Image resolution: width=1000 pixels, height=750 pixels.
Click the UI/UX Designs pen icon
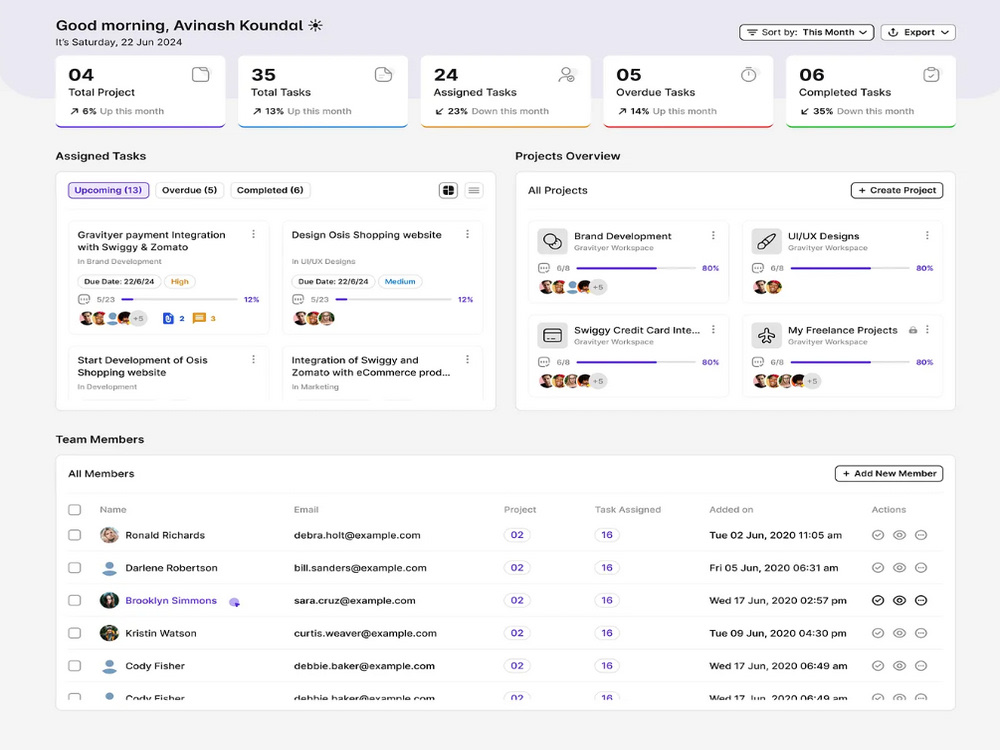[x=766, y=241]
